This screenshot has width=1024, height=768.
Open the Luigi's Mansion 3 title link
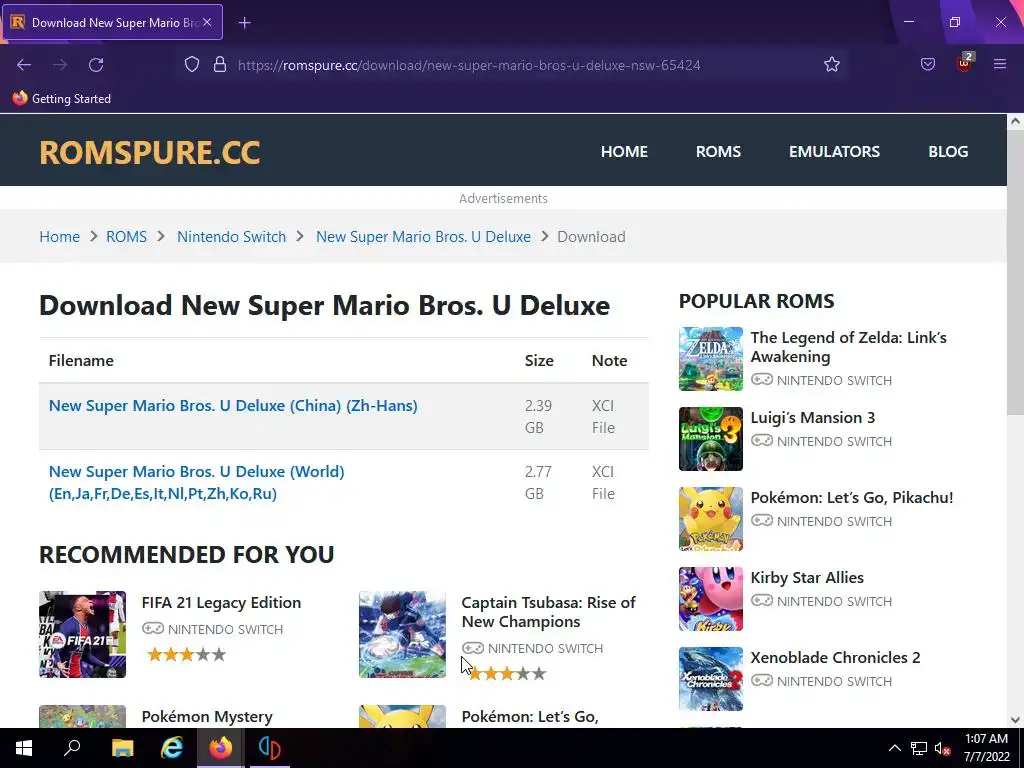(812, 418)
